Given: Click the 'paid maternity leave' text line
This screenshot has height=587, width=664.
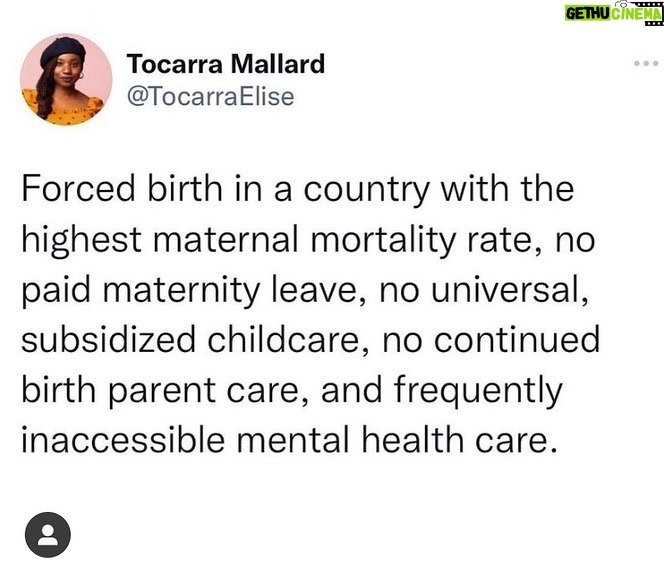Looking at the screenshot, I should (x=305, y=290).
